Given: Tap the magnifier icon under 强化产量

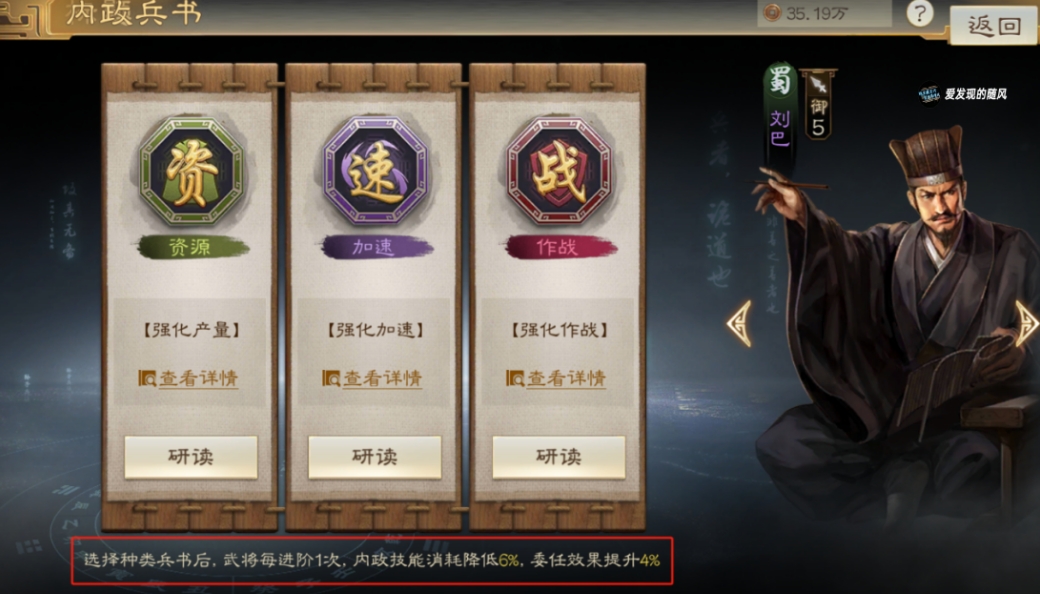Looking at the screenshot, I should click(x=147, y=379).
